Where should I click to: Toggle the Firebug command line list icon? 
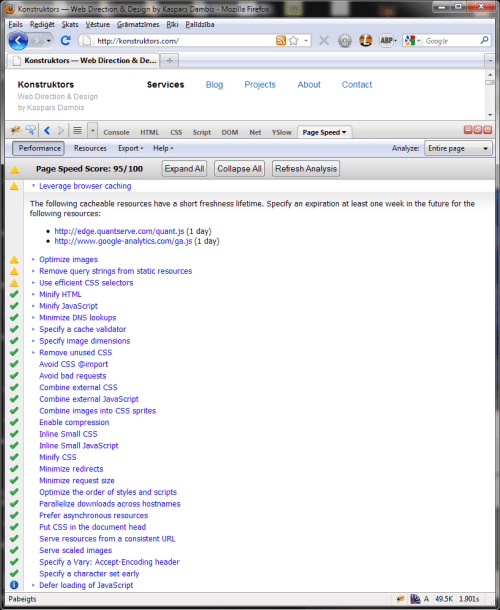pos(77,131)
